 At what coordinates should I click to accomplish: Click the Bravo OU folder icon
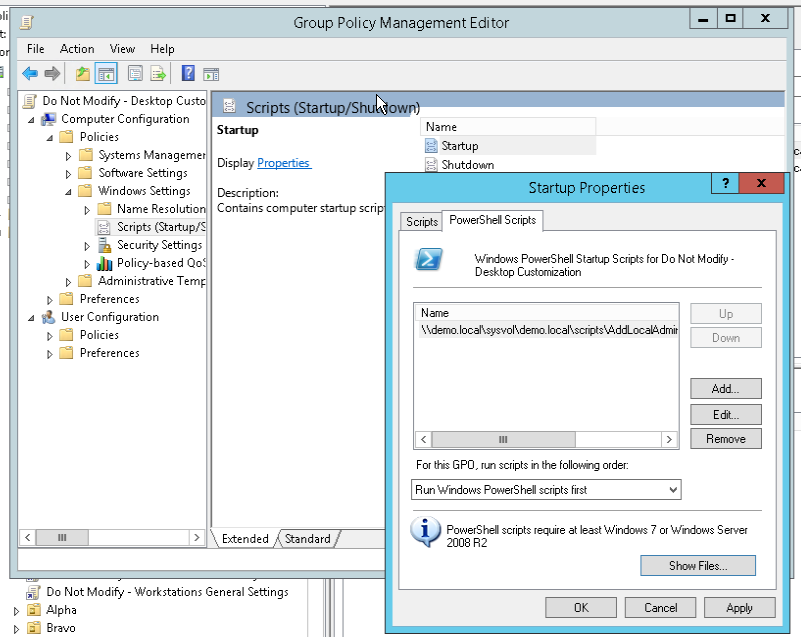(x=34, y=628)
